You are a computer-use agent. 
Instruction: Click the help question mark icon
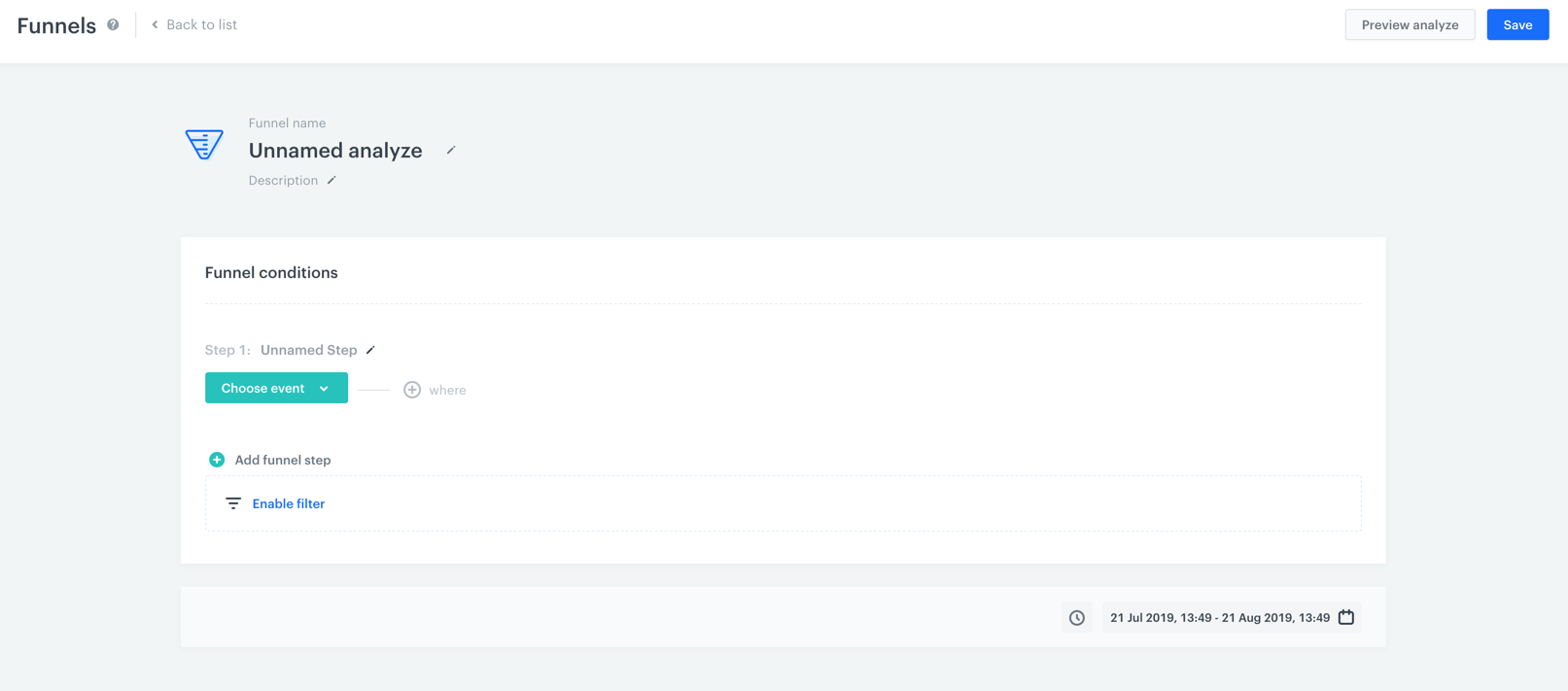tap(113, 25)
